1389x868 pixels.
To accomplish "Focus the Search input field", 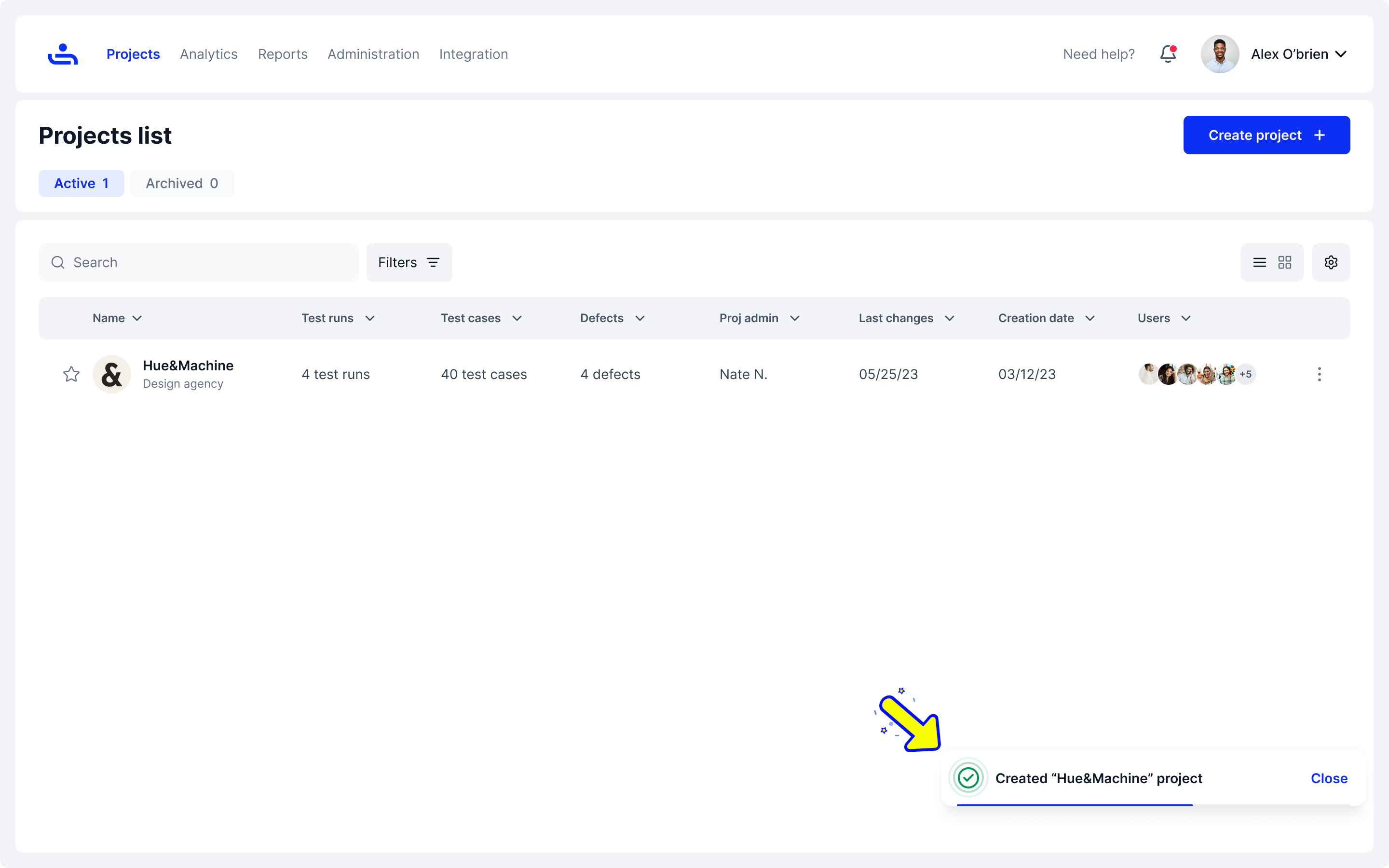I will 206,262.
